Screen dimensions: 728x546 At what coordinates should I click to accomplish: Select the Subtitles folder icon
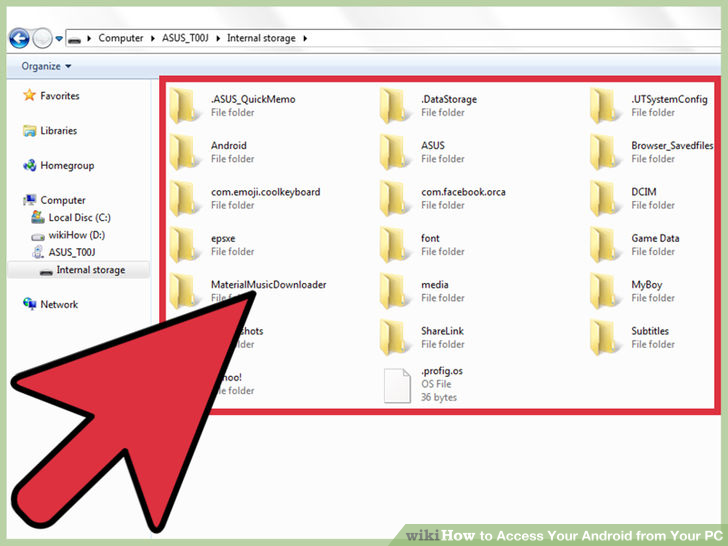pyautogui.click(x=604, y=338)
